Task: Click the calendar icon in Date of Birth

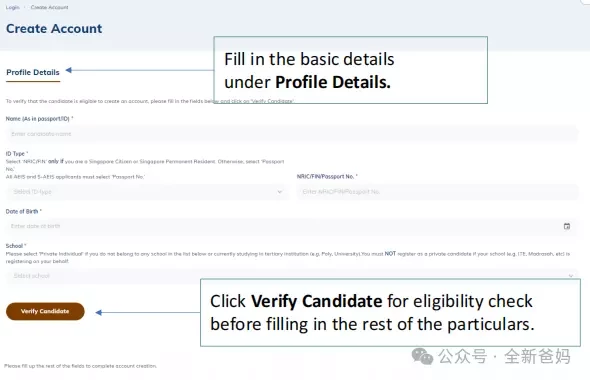Action: (x=567, y=226)
